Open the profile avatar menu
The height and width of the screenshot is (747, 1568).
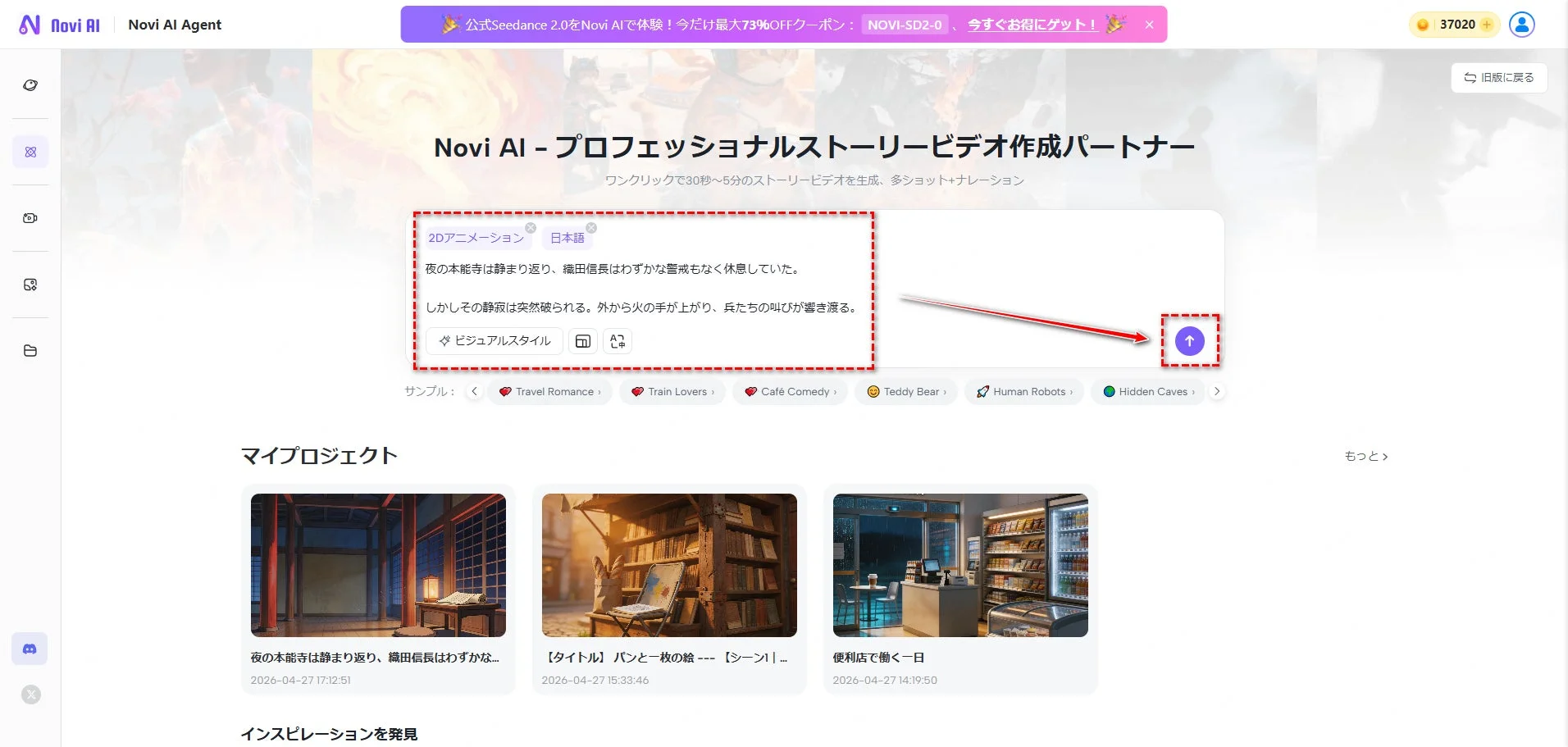pyautogui.click(x=1521, y=24)
